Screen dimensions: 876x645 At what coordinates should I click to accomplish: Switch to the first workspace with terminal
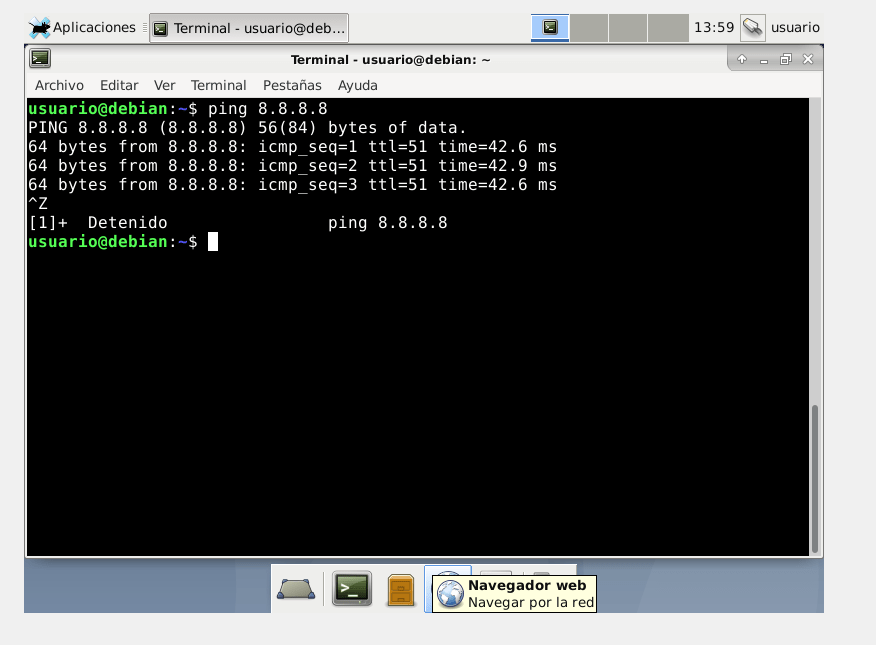pos(550,27)
